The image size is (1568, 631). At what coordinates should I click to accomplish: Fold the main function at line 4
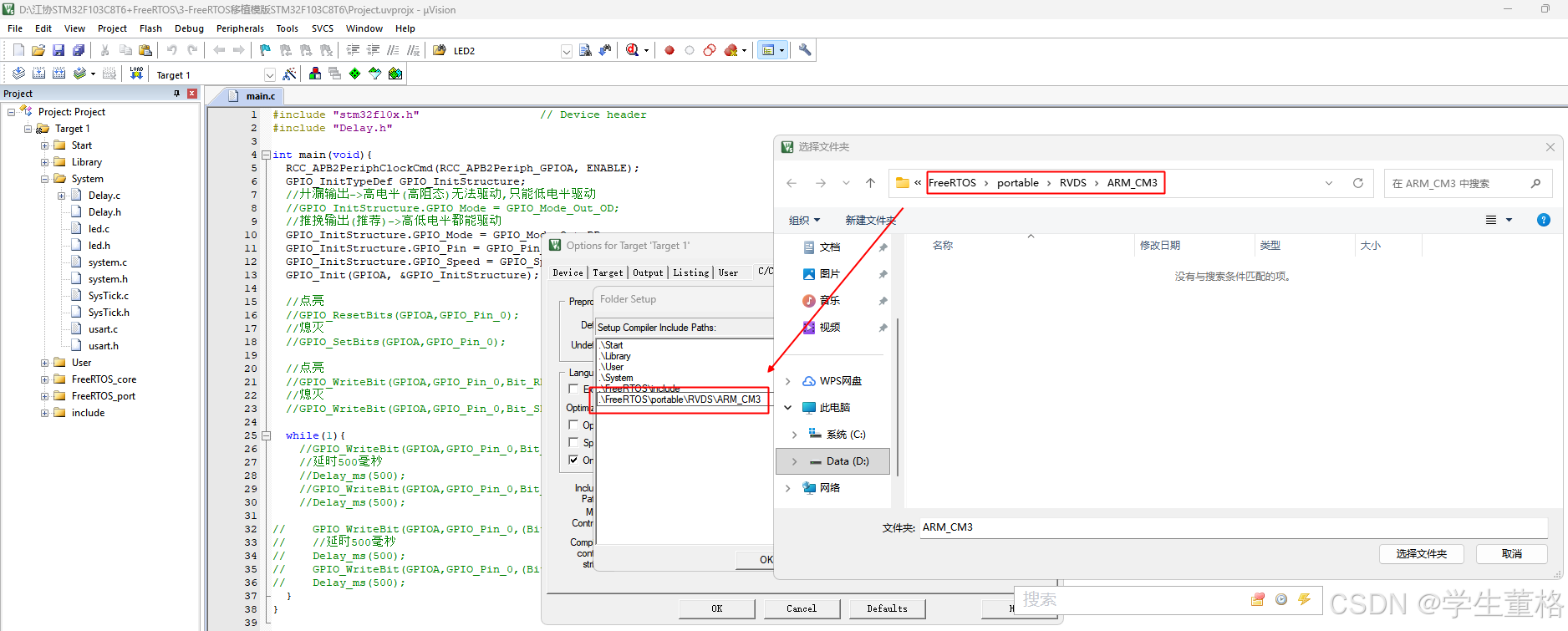click(266, 155)
